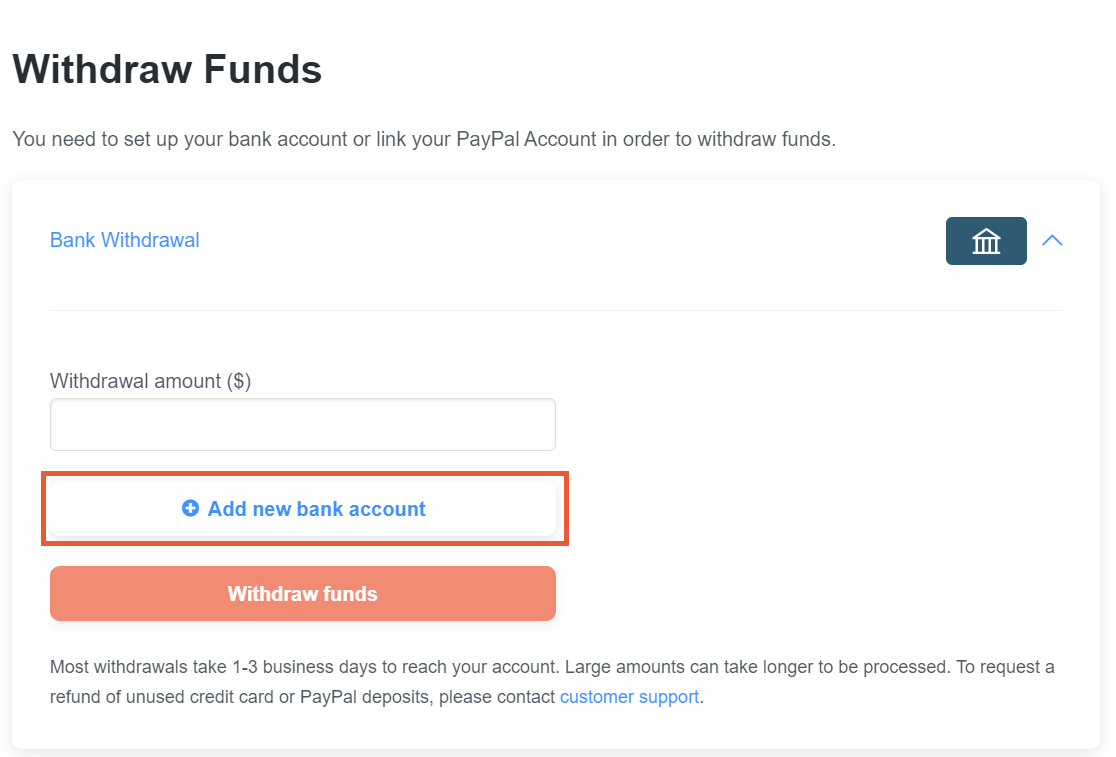Click the 'Withdraw funds' button label text
Screen dimensions: 1116x757
point(302,594)
